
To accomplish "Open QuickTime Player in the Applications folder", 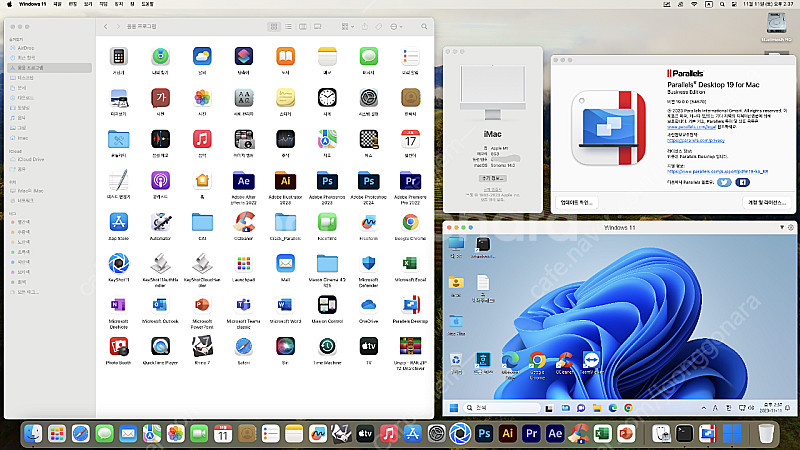I will (x=160, y=347).
